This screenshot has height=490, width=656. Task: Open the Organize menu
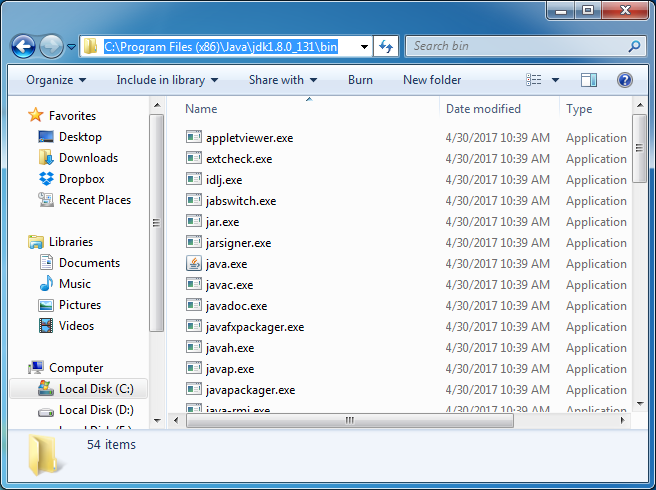(x=56, y=80)
